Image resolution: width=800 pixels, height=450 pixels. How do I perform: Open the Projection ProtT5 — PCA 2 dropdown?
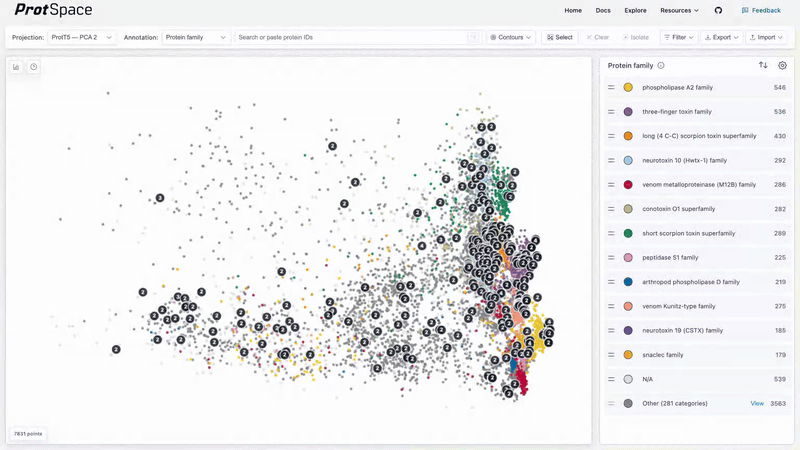[82, 37]
